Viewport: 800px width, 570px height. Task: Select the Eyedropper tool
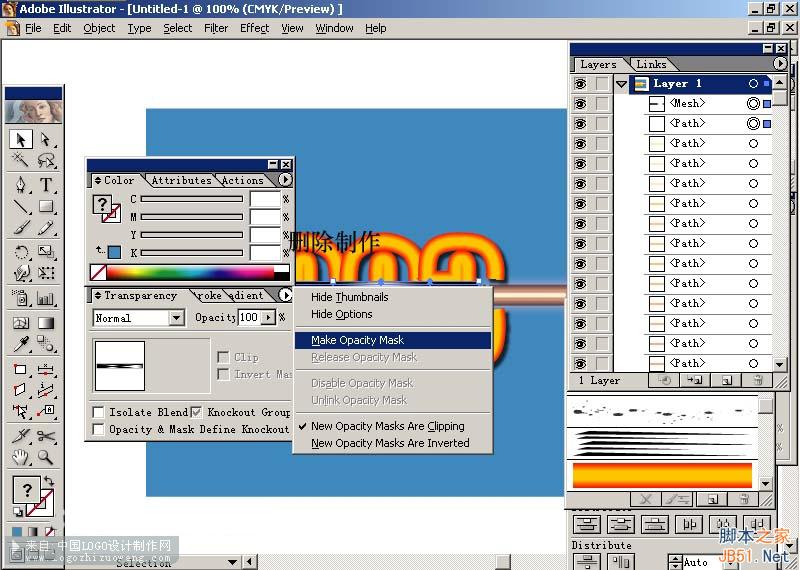point(21,344)
